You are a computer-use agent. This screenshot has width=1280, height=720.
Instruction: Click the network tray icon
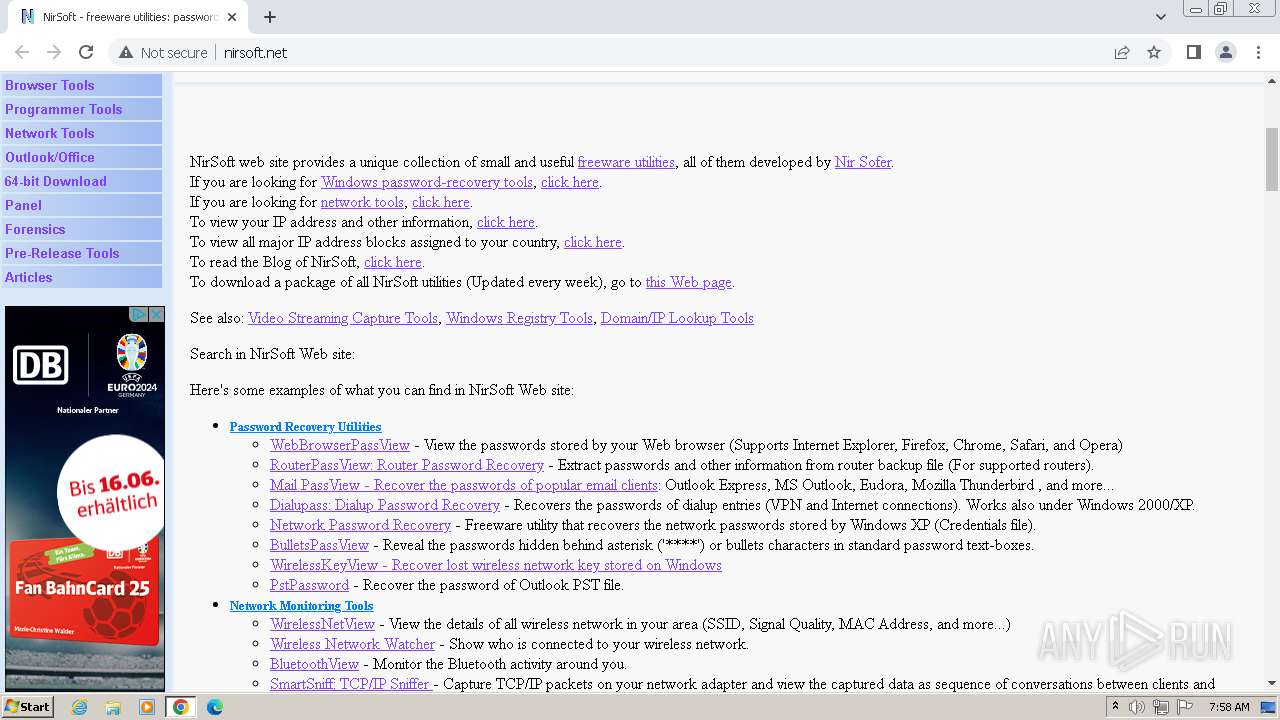tap(1161, 707)
